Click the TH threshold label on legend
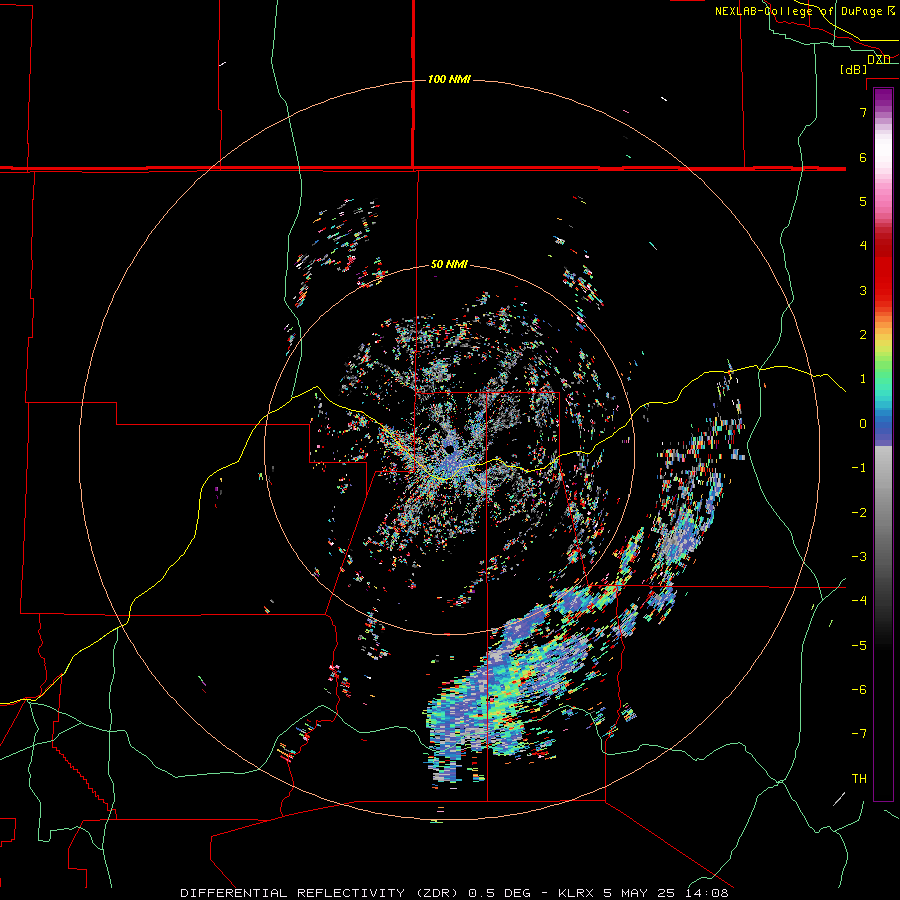 tap(859, 778)
